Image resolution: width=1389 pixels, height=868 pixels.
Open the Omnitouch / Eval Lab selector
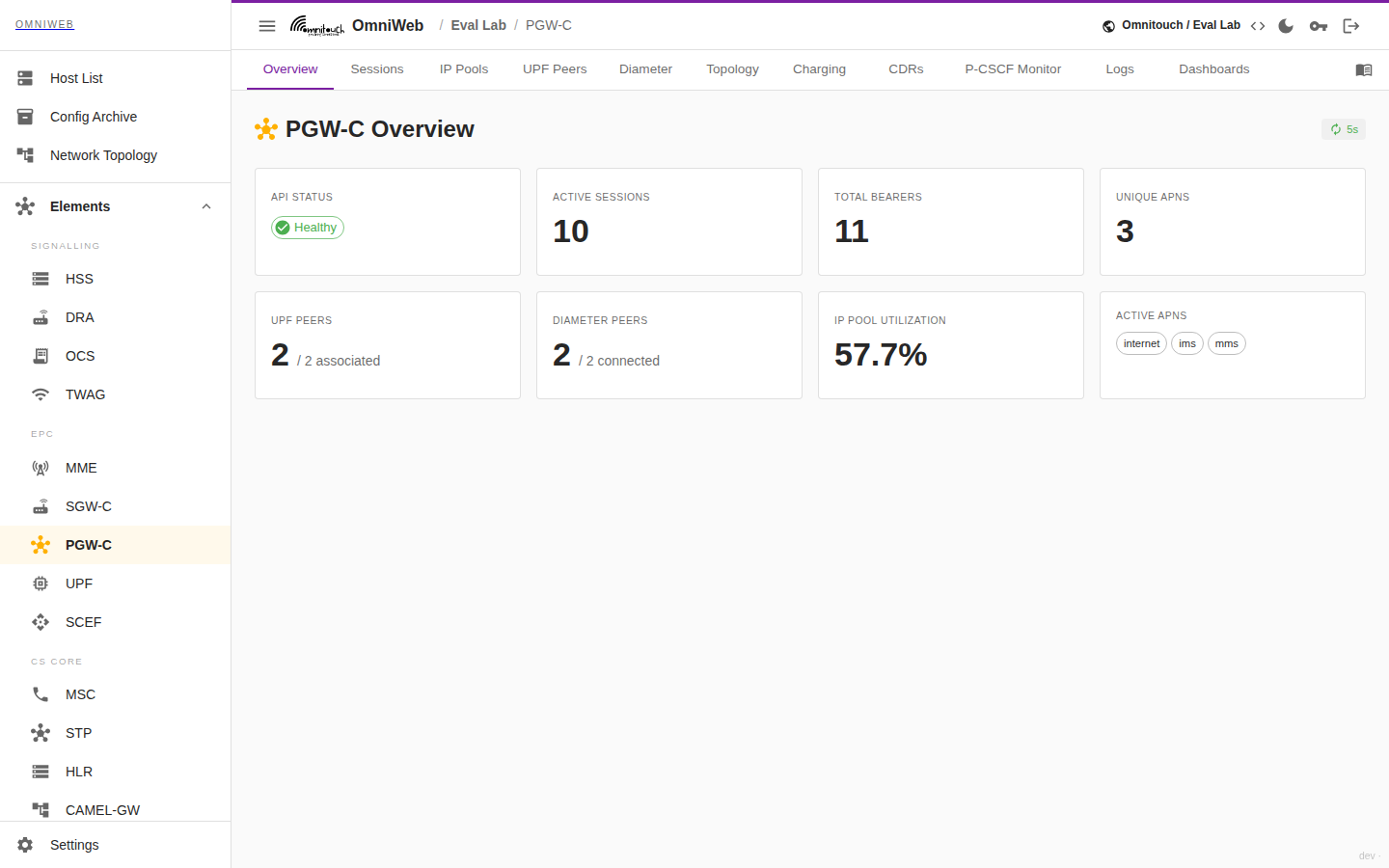click(x=1171, y=25)
